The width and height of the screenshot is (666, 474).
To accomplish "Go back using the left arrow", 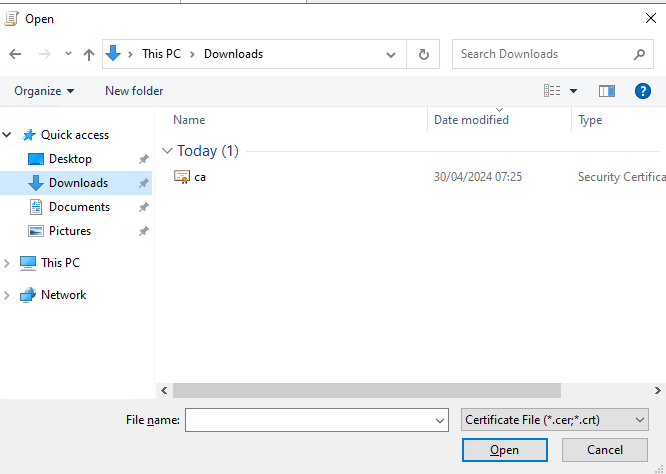I will tap(15, 54).
